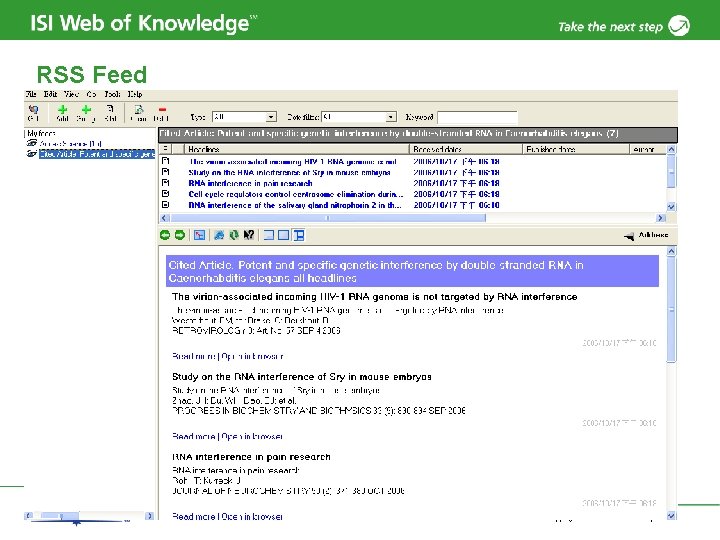Screen dimensions: 720x540
Task: Open the Date filter dropdown
Action: (x=391, y=117)
